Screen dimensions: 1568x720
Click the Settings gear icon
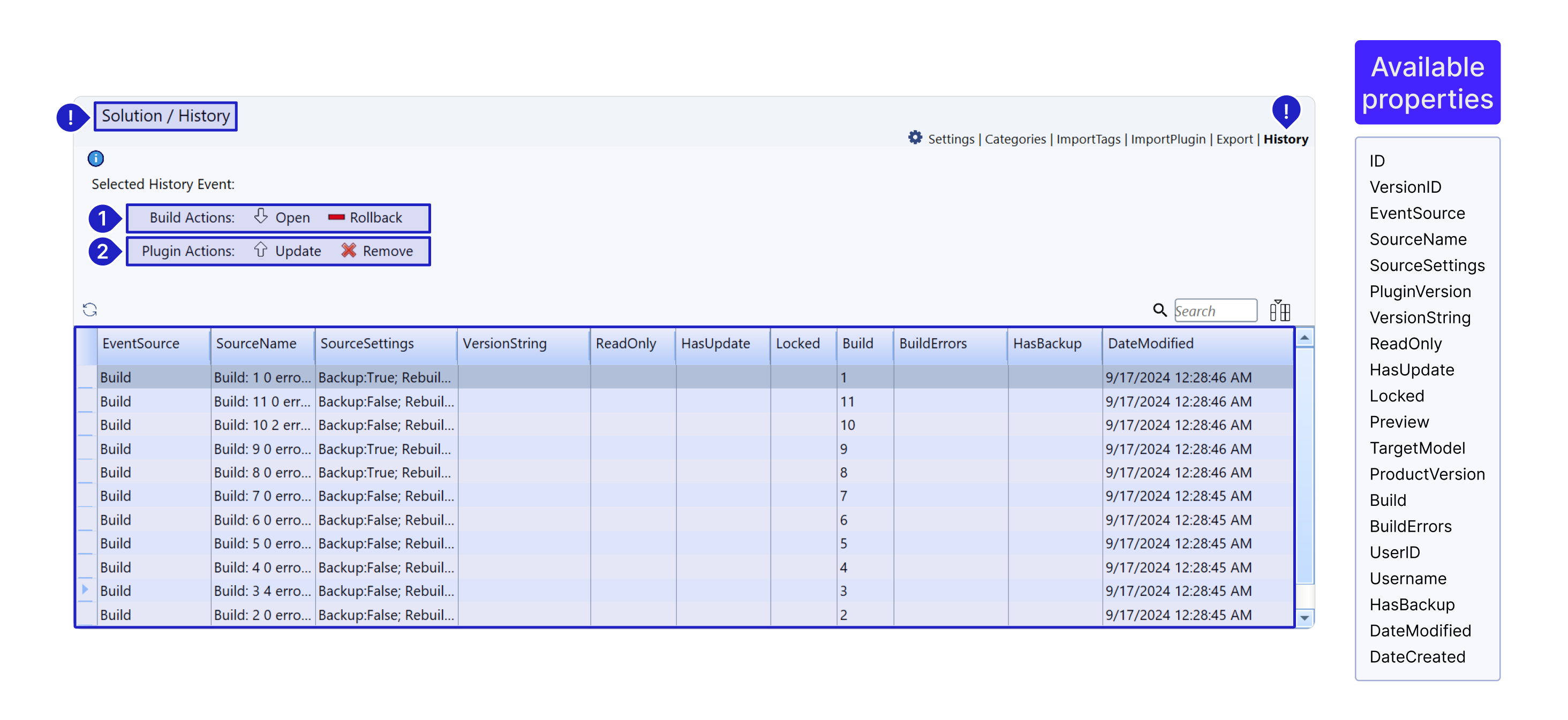click(x=915, y=138)
